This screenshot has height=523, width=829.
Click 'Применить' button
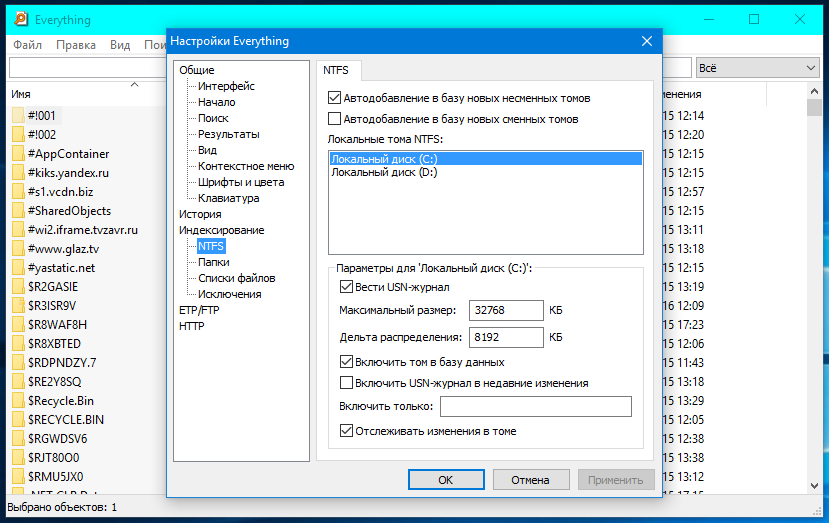pos(616,480)
